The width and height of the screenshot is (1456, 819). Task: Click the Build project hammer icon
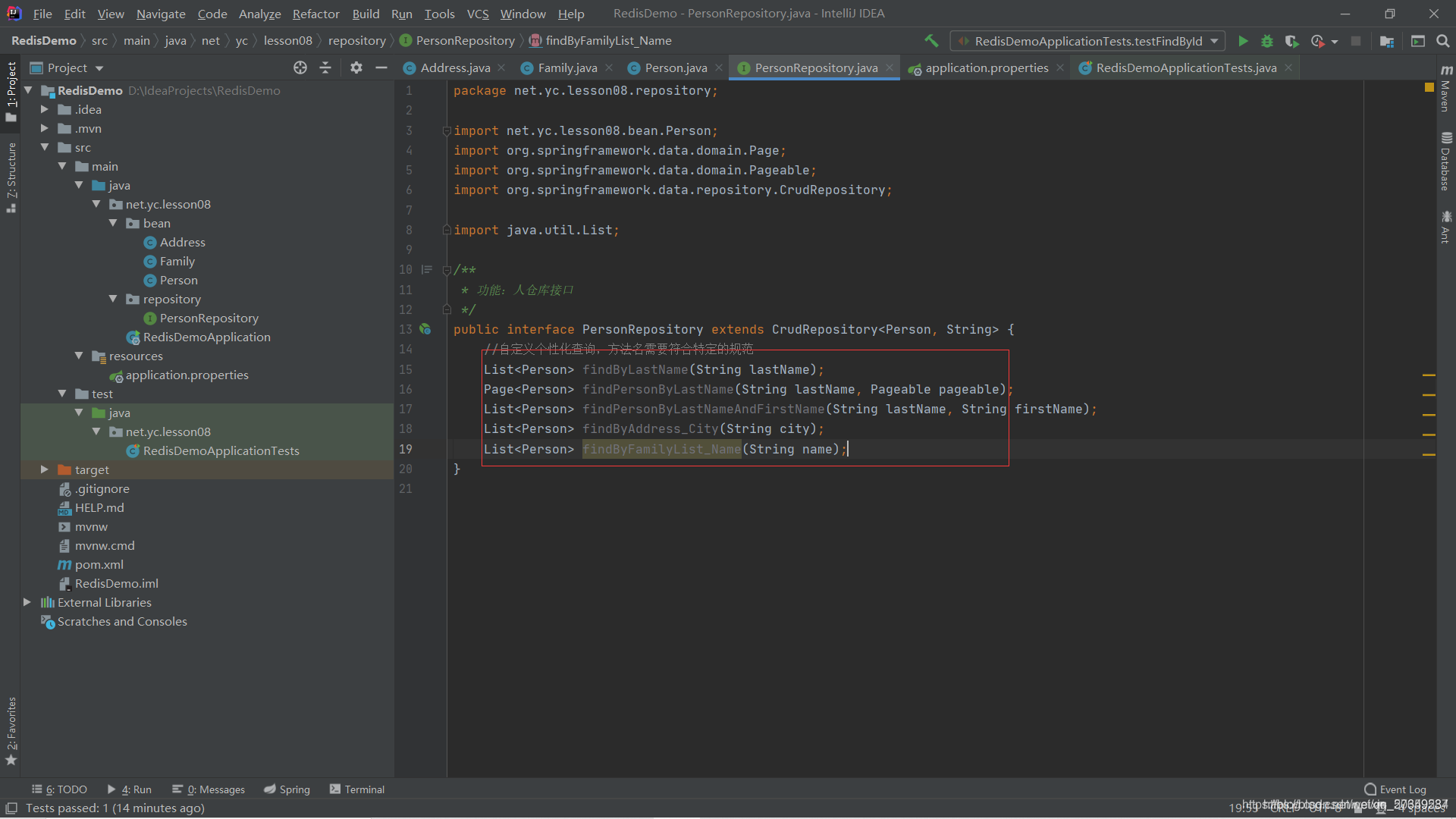tap(931, 41)
